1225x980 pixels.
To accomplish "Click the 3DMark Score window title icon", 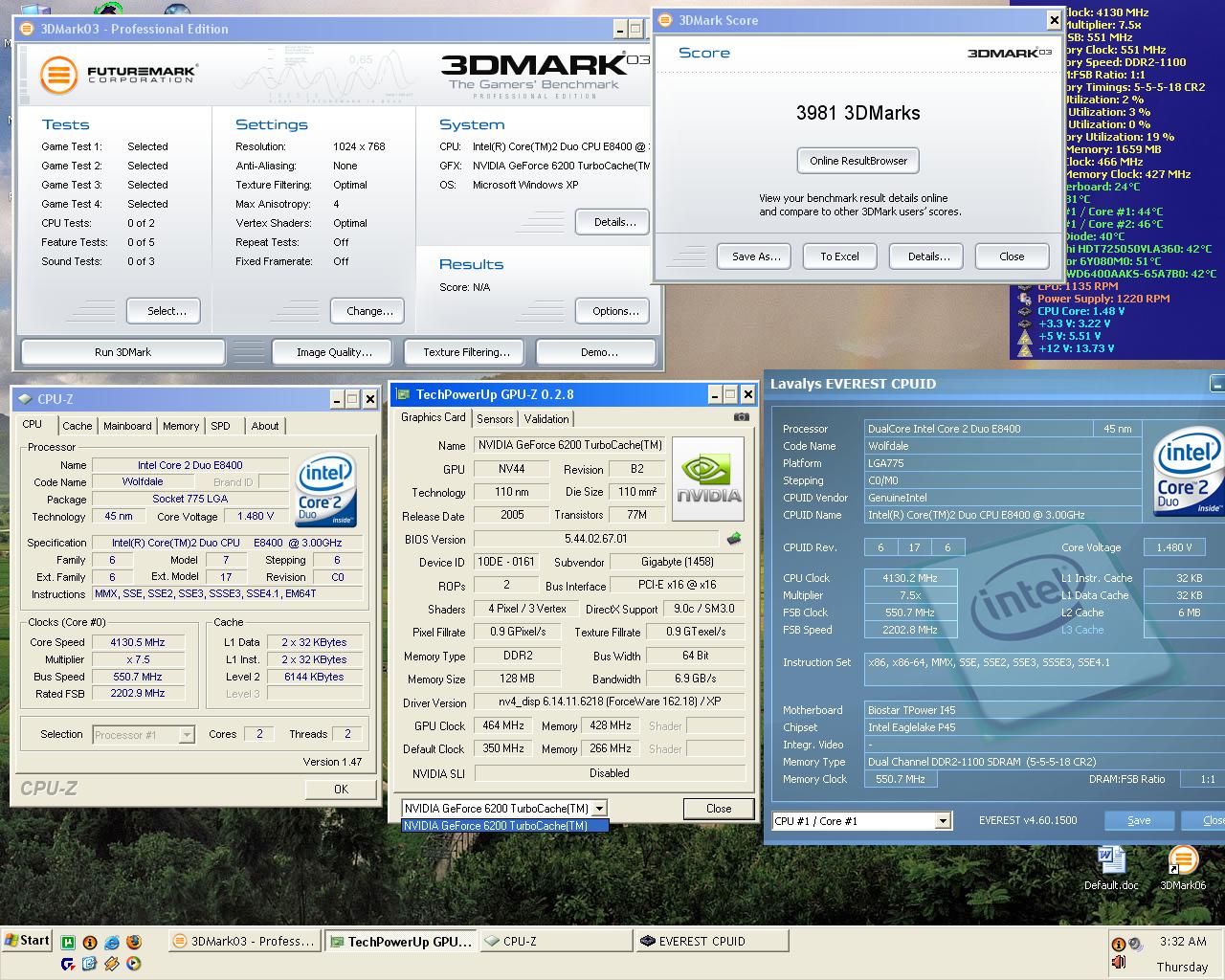I will pos(666,20).
